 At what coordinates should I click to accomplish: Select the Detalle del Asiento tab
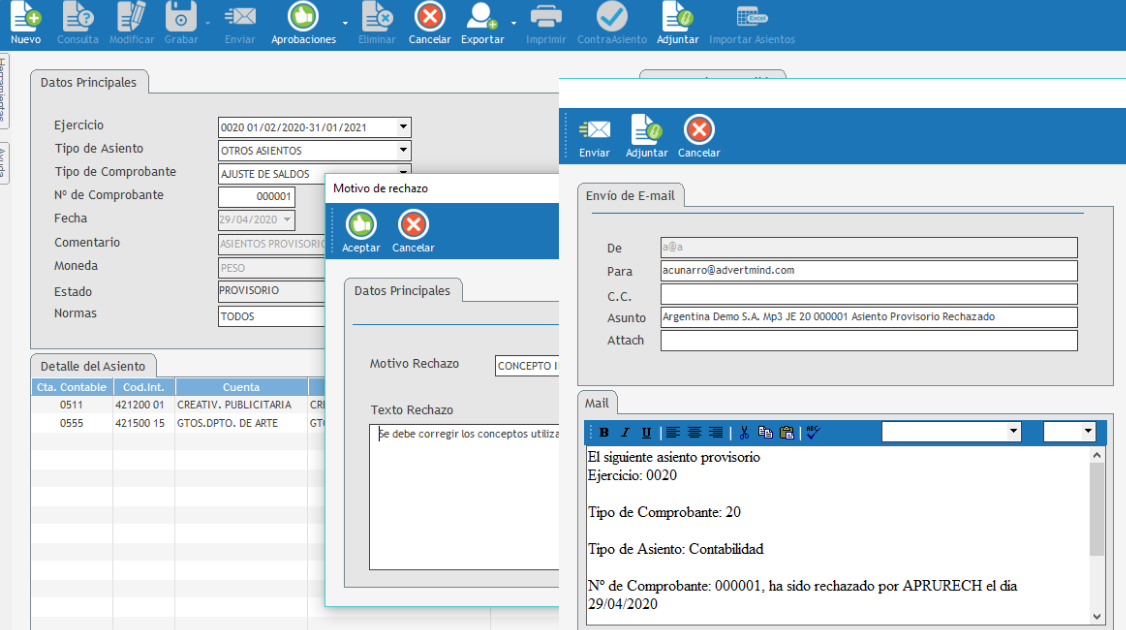tap(92, 366)
